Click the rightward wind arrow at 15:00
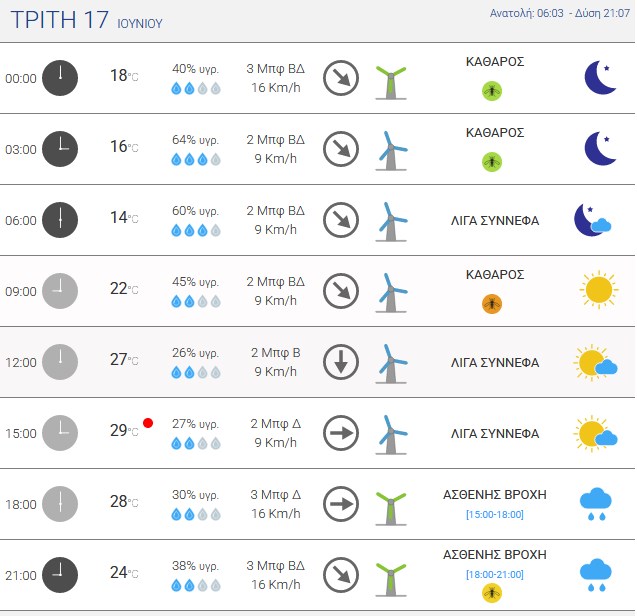 (x=341, y=433)
